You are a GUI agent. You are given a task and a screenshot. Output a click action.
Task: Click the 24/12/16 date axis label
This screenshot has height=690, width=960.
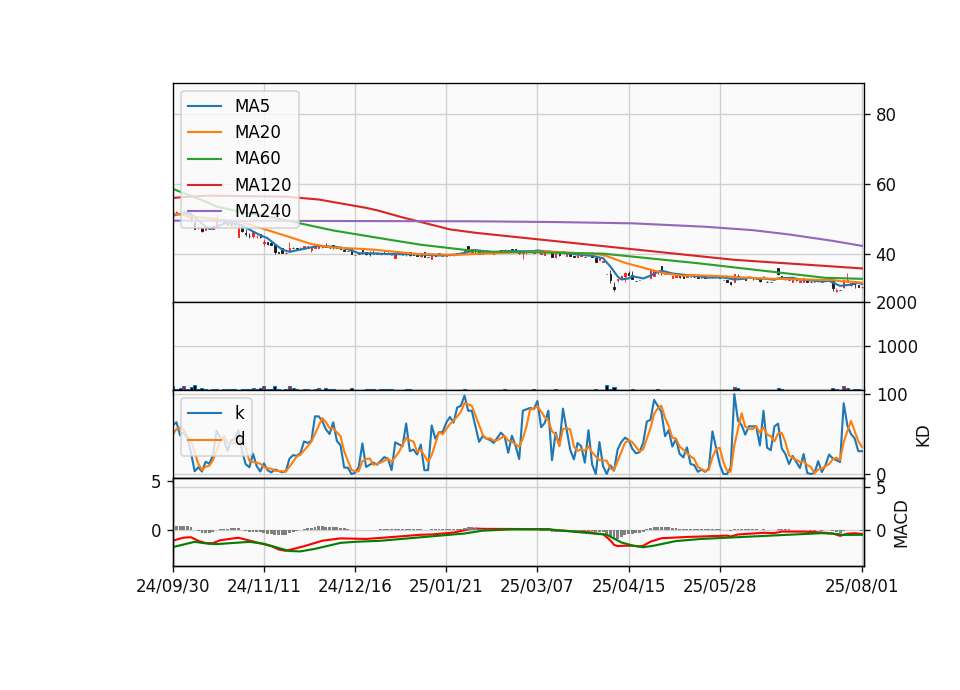(x=354, y=586)
